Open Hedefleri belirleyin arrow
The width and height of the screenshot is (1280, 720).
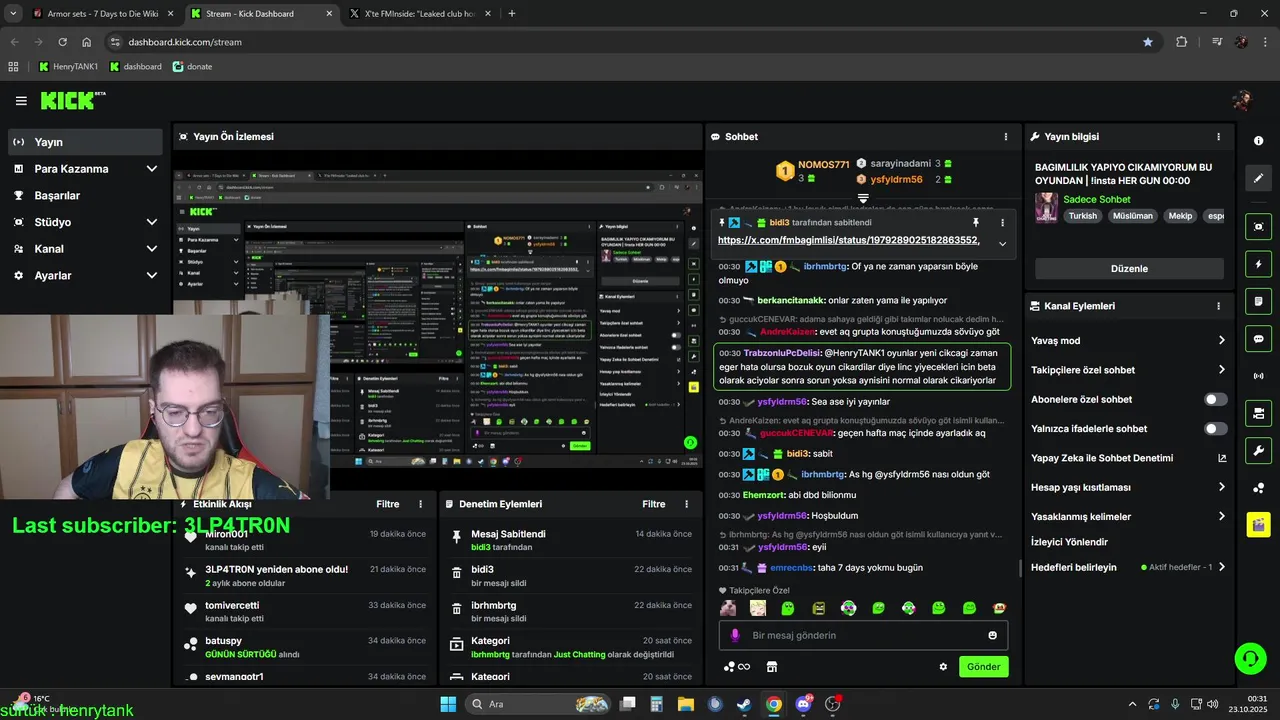tap(1221, 567)
